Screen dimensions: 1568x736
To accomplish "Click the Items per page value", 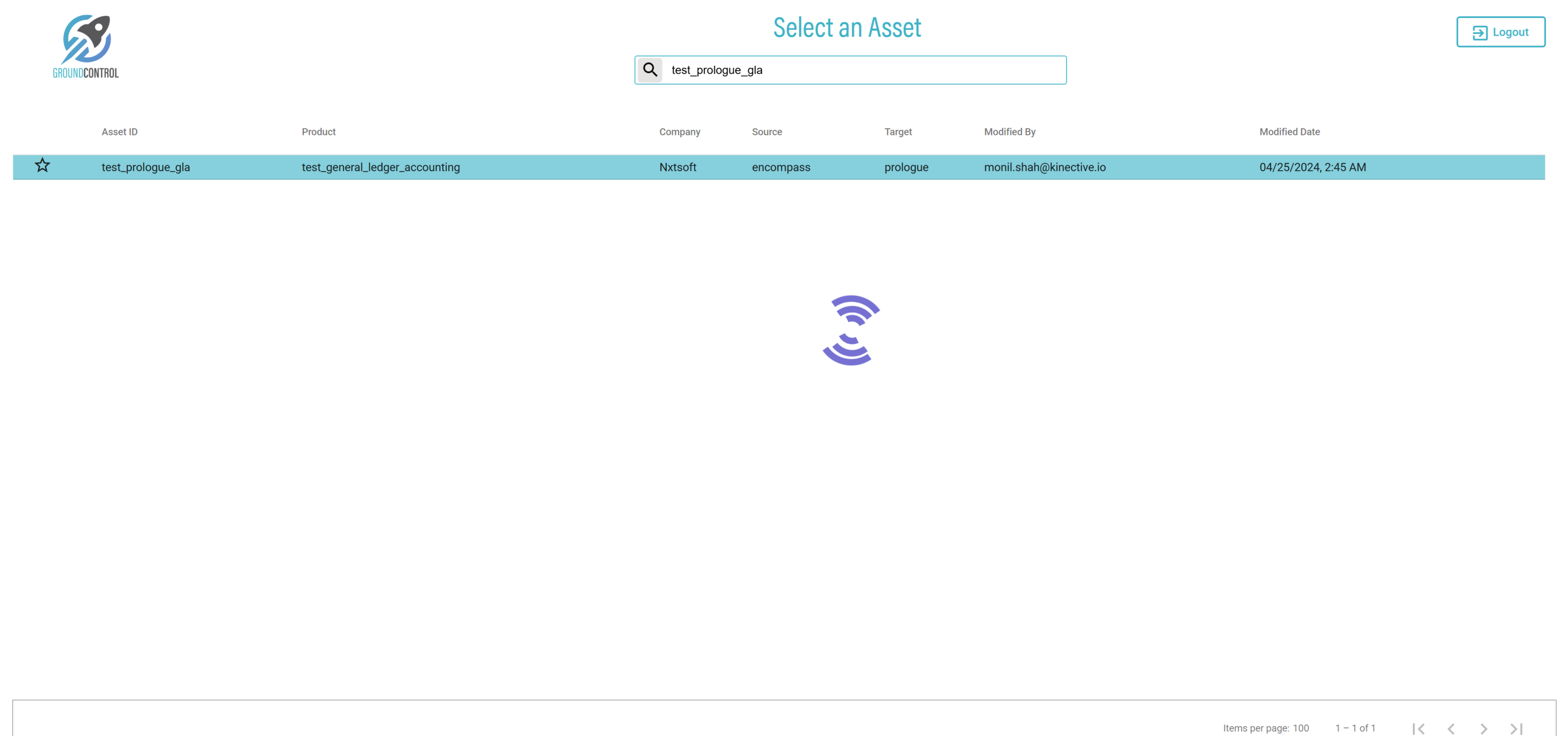I will 1300,728.
